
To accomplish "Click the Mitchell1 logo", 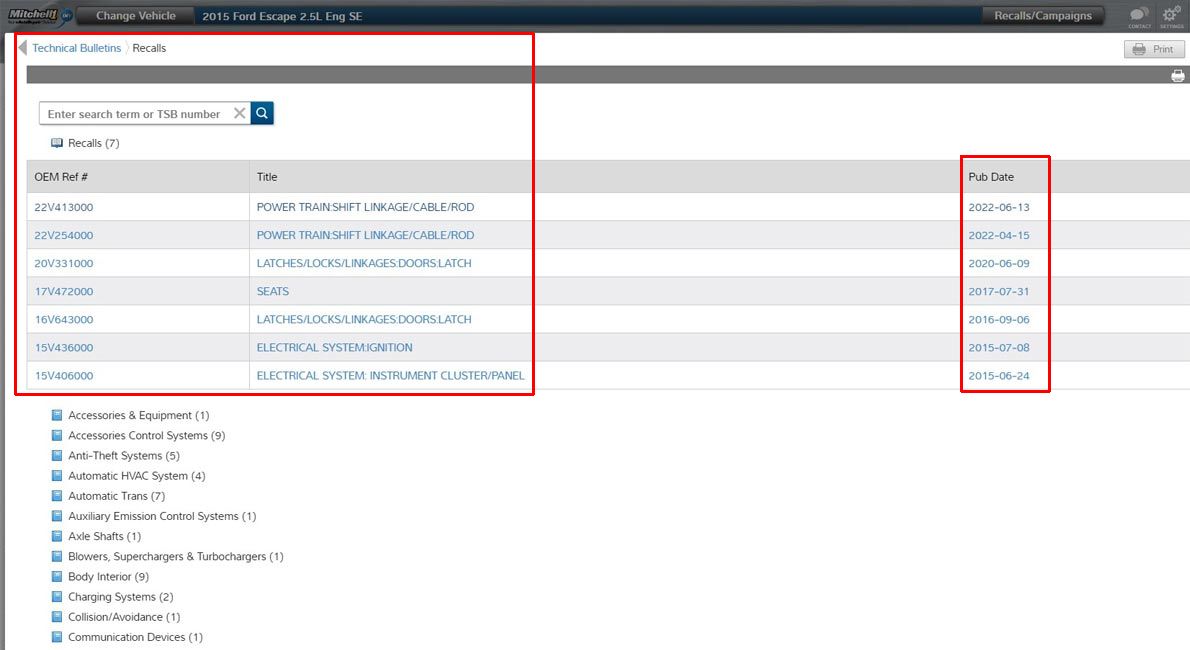I will (x=36, y=14).
